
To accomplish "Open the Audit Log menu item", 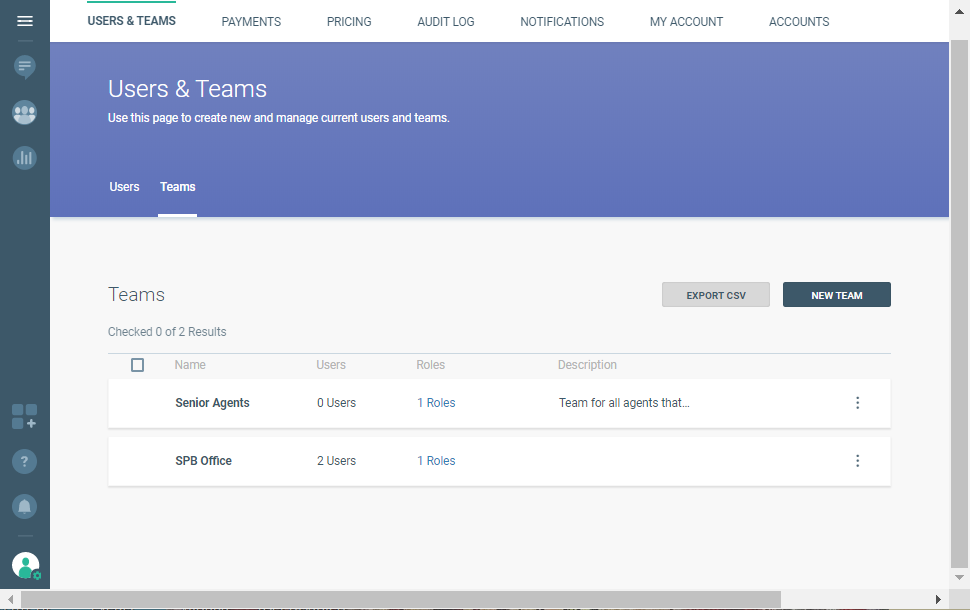I will click(446, 22).
